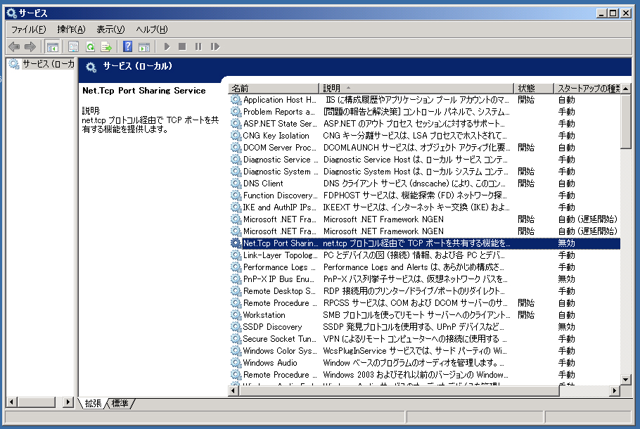640x429 pixels.
Task: Select the Diagnostic Service service
Action: [424, 160]
